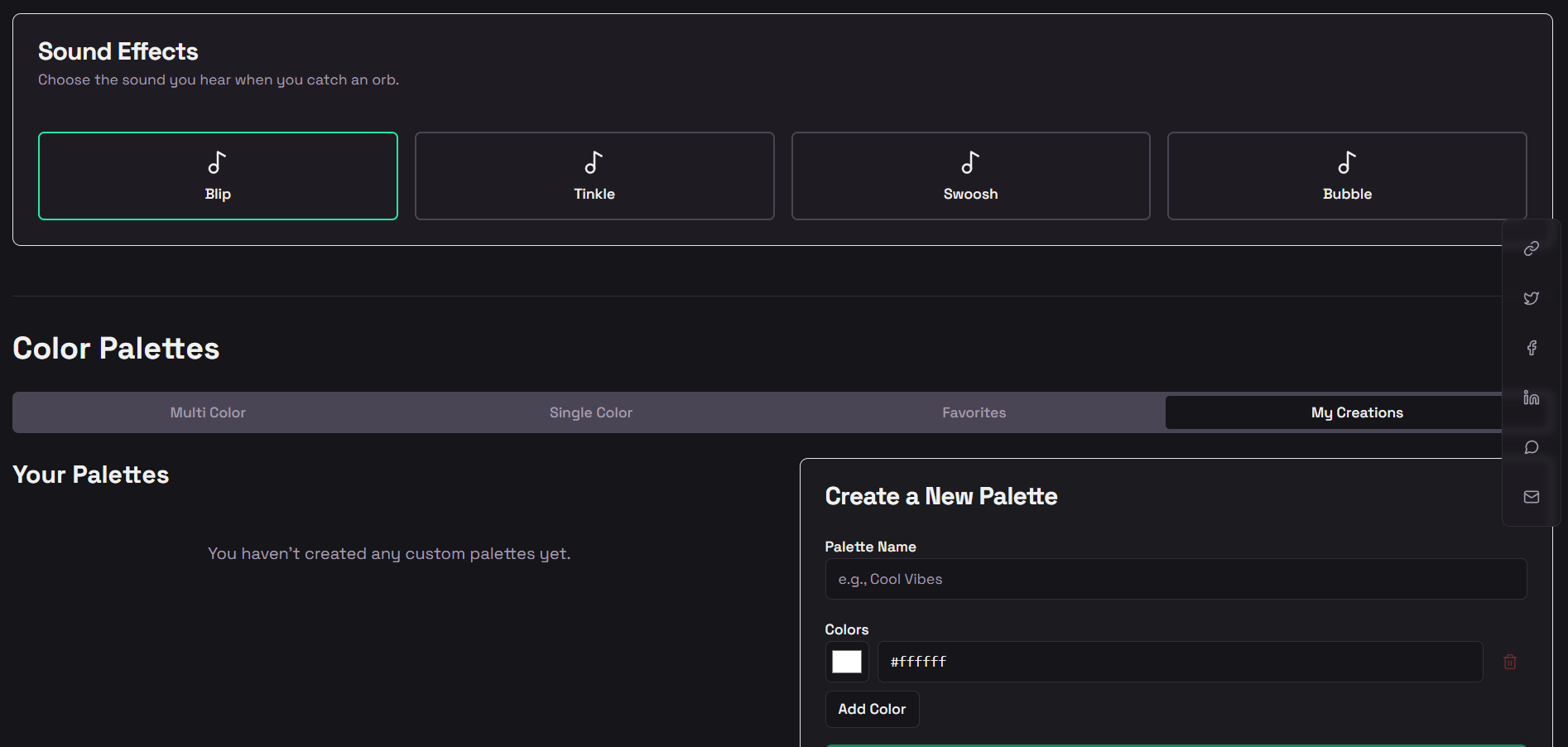Delete the #ffffff color with trash icon
The image size is (1568, 747).
click(1510, 662)
